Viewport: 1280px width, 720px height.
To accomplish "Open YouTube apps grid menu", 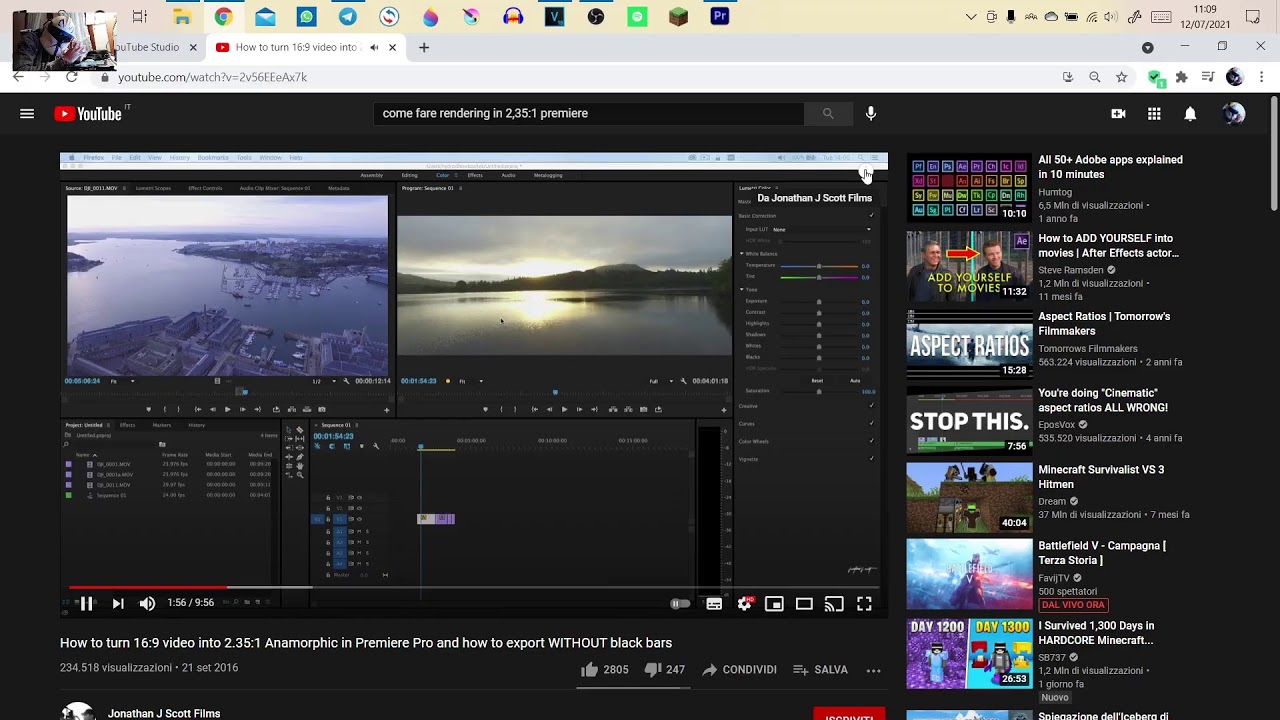I will [x=1154, y=114].
